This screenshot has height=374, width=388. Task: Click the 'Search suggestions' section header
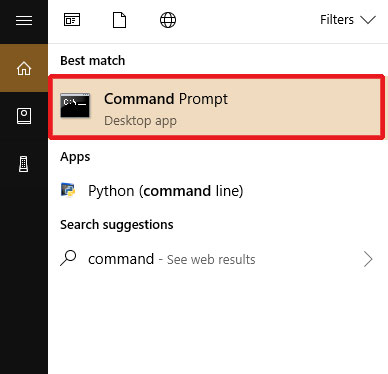click(117, 225)
